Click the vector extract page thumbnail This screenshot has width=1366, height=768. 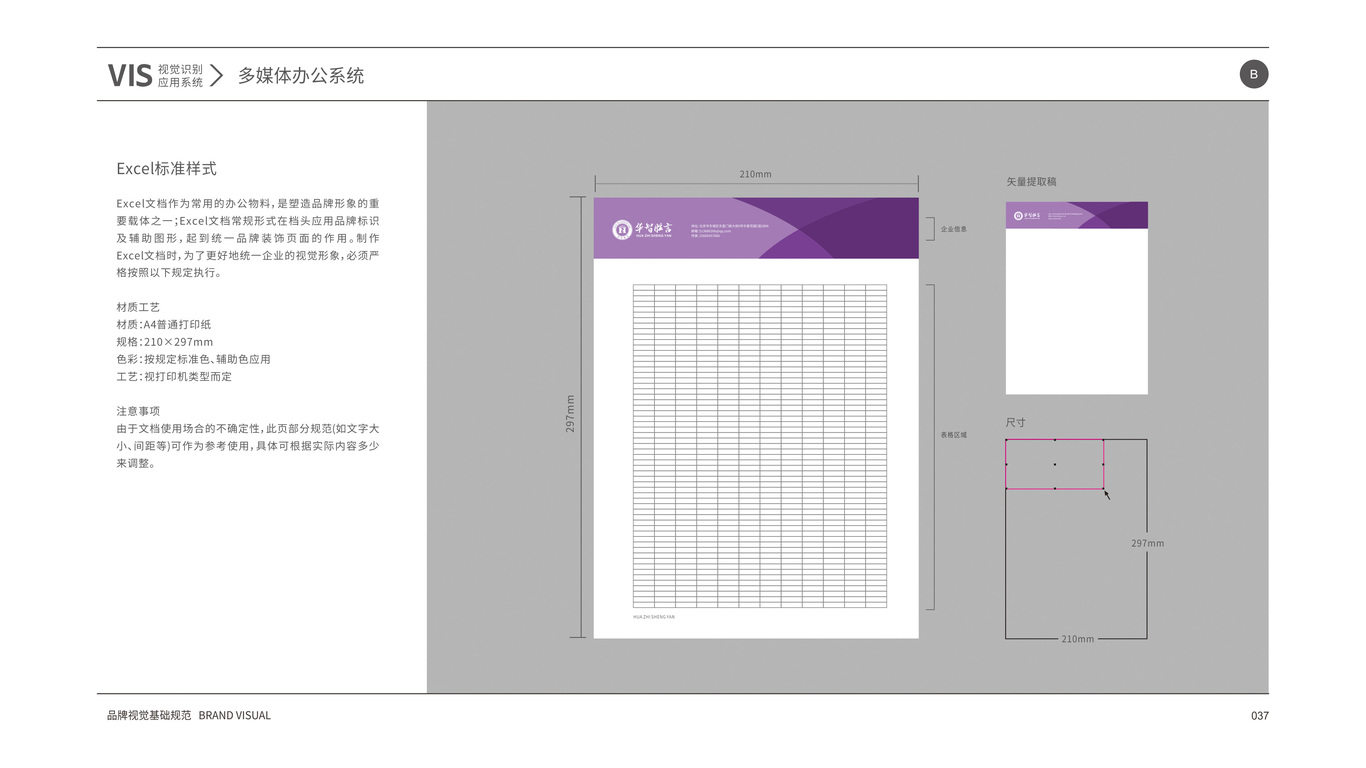(1077, 298)
